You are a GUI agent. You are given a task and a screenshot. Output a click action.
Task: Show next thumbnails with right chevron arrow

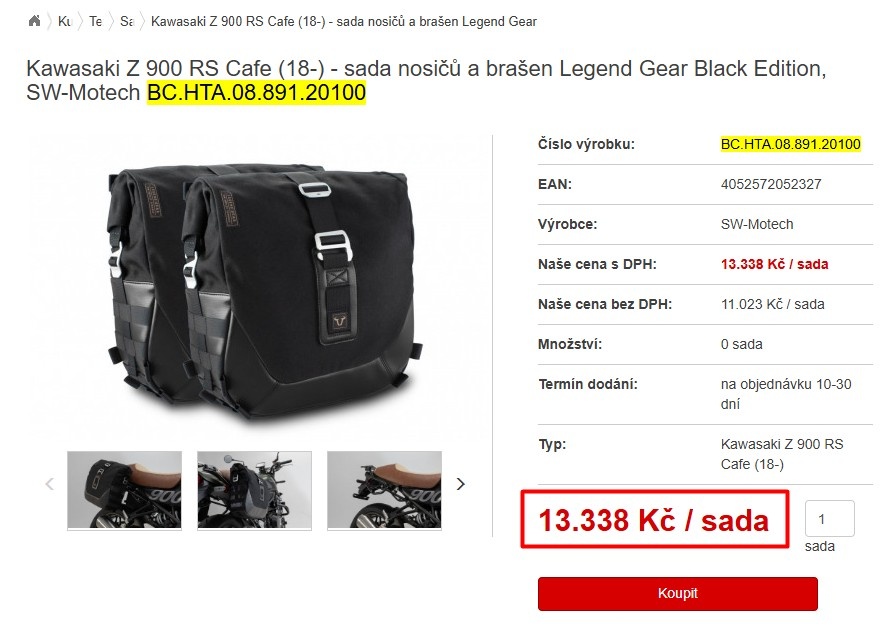tap(461, 484)
